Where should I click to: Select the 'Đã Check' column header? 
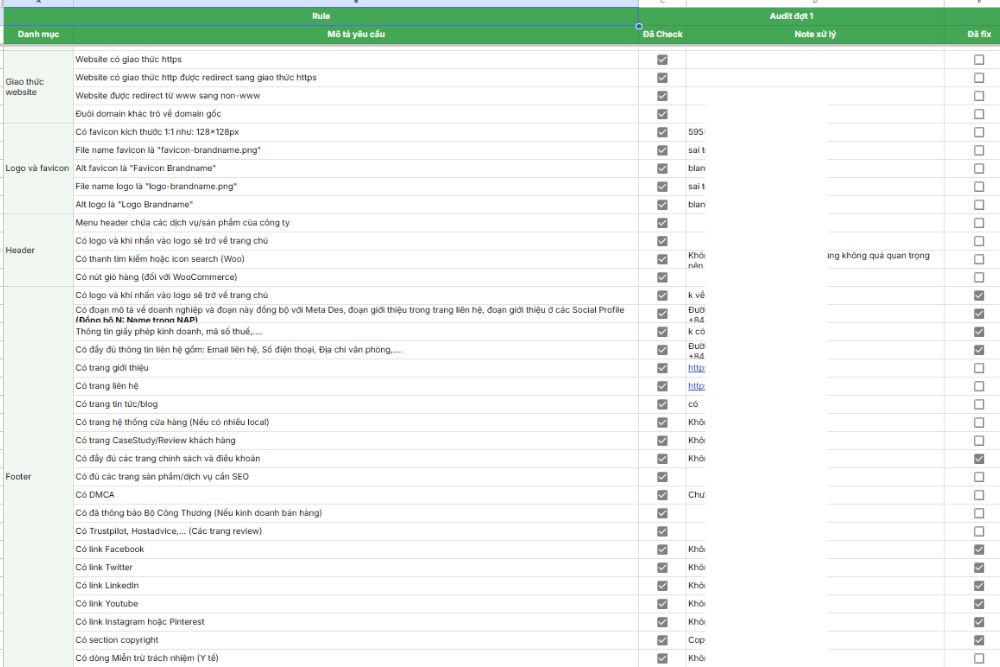[662, 34]
